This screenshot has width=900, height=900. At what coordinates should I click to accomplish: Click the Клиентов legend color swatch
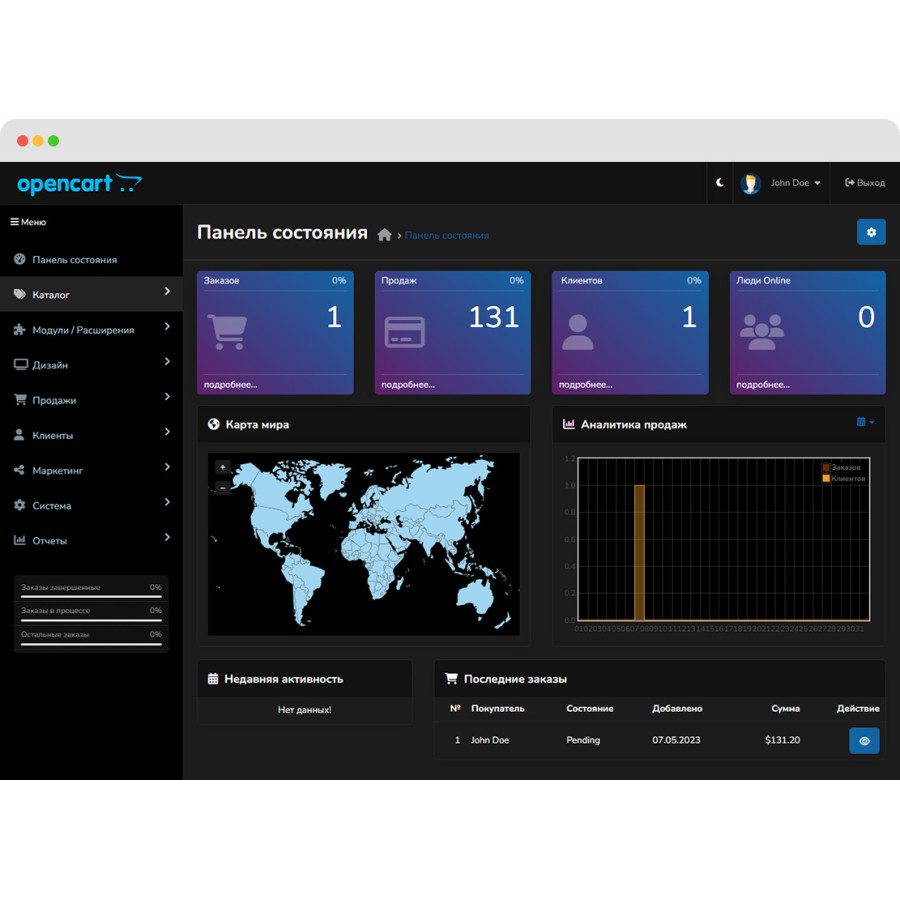tap(826, 478)
